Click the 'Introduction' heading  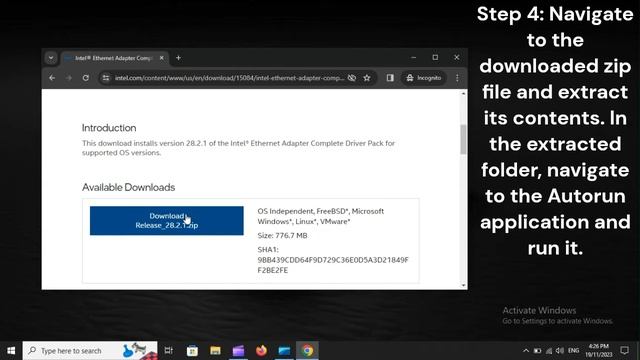pos(109,128)
